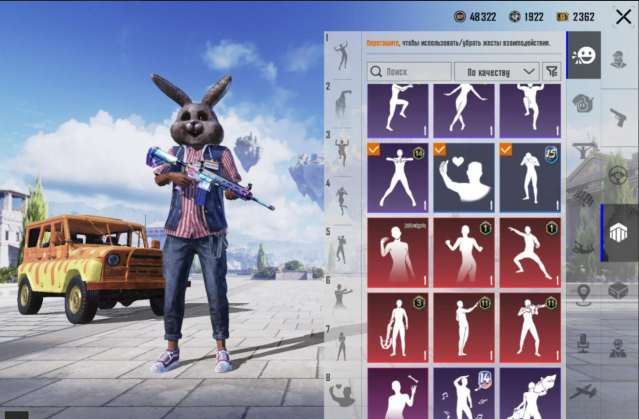Select emote slot 6 pointing figure
639x419 pixels.
(342, 298)
